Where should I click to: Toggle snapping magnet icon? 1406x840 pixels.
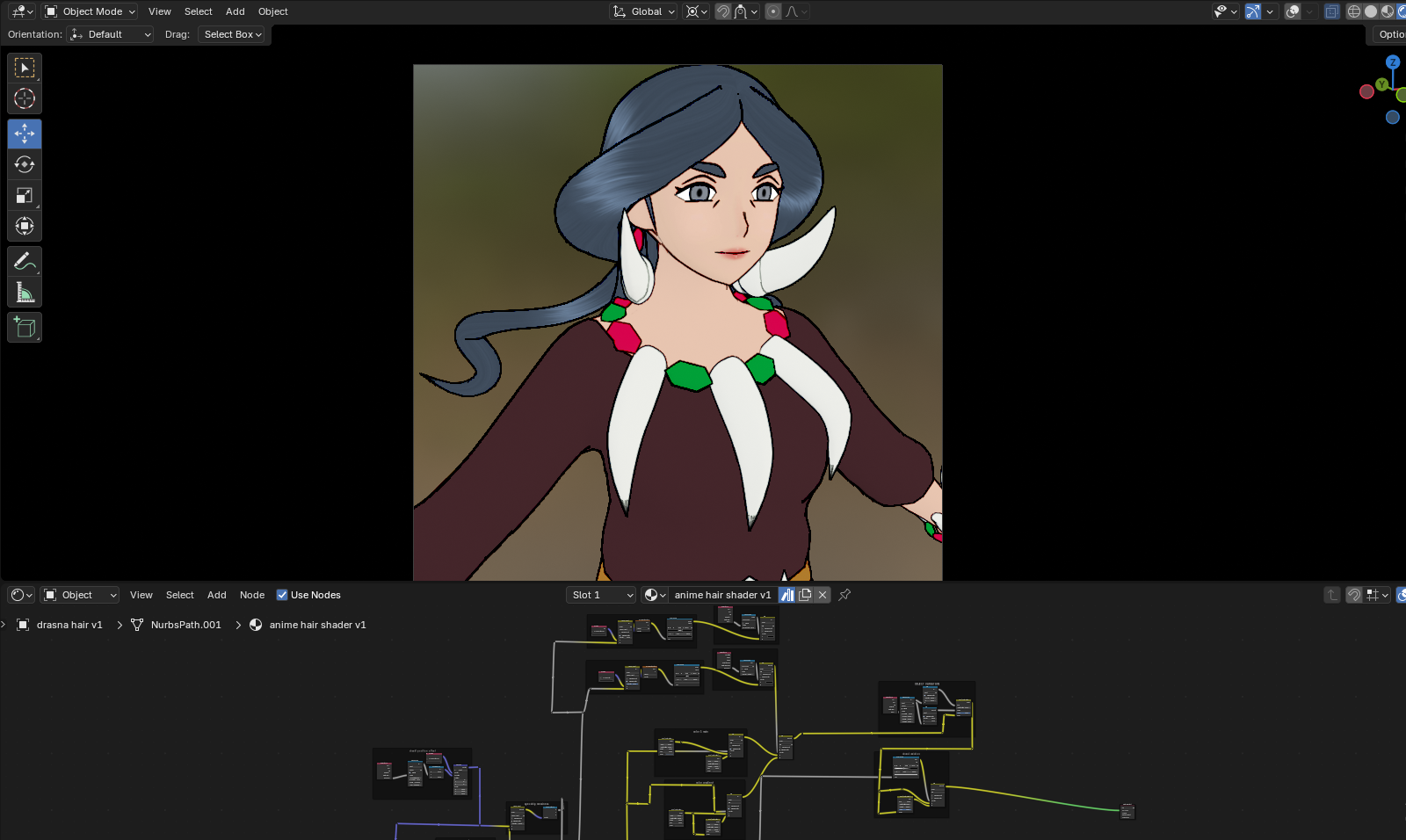(x=723, y=11)
